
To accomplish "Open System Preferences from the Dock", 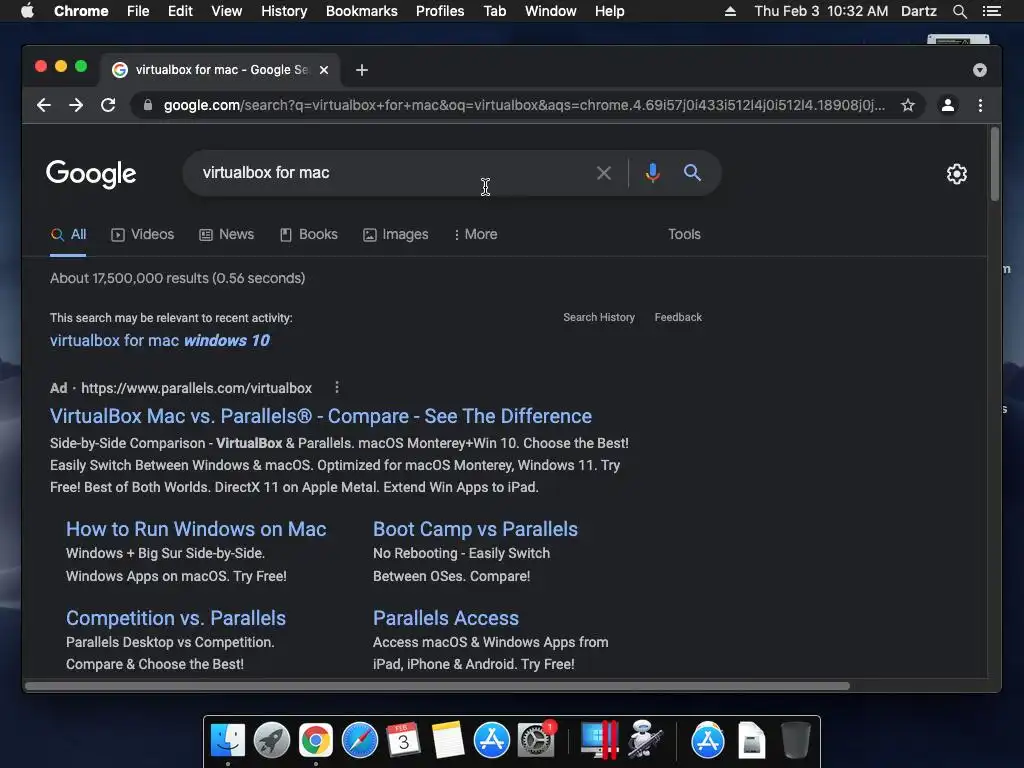I will pyautogui.click(x=536, y=741).
